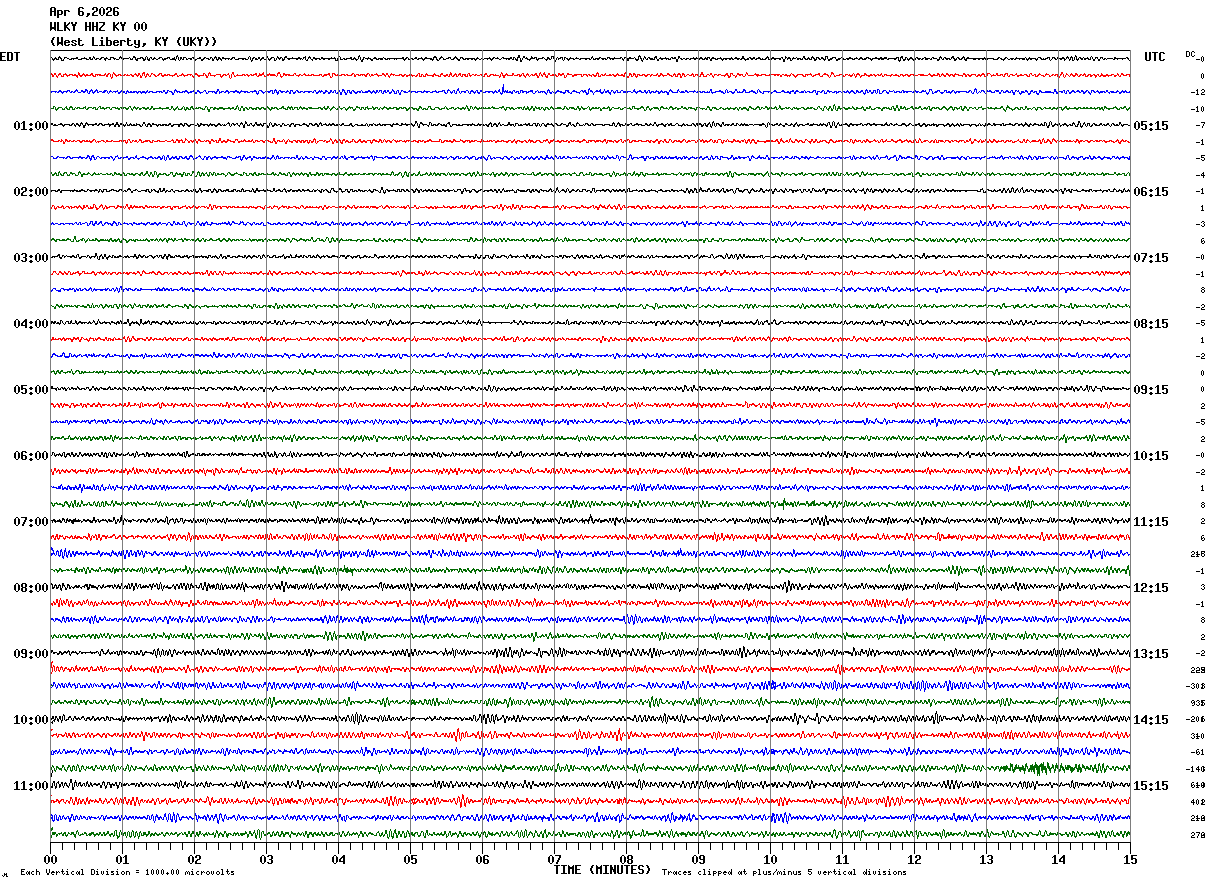Click the minute-axis tick label "03"
1210x886 pixels.
(x=266, y=859)
